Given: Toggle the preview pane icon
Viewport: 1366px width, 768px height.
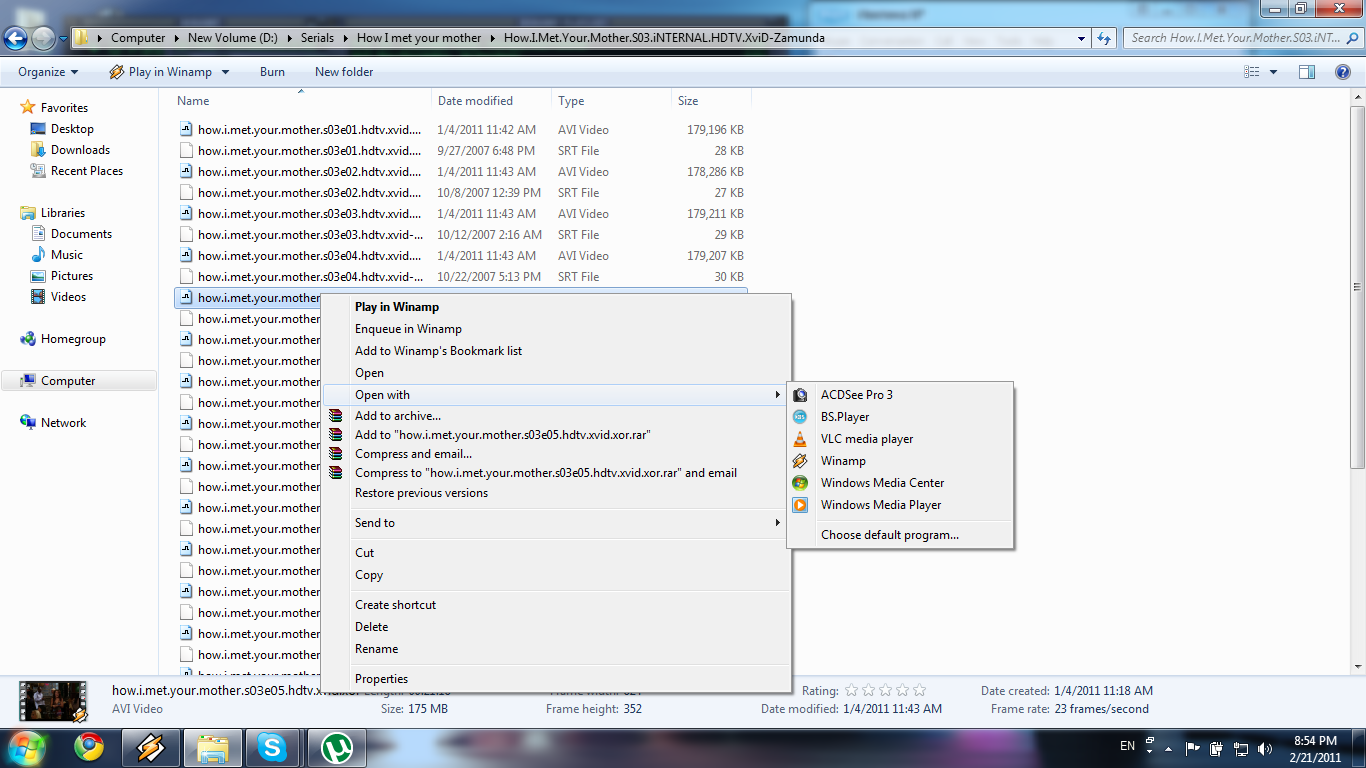Looking at the screenshot, I should (x=1307, y=72).
